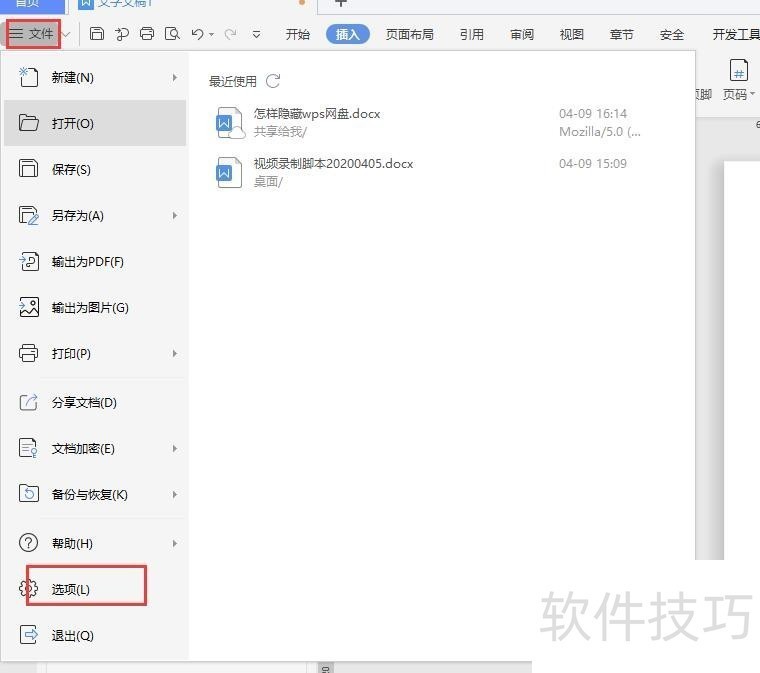Open 选项(L) settings entry

[95, 589]
